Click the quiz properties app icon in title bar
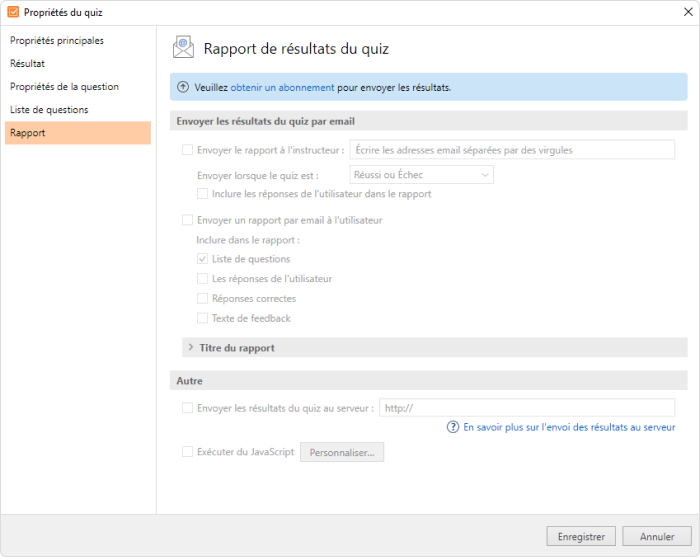 (x=13, y=12)
